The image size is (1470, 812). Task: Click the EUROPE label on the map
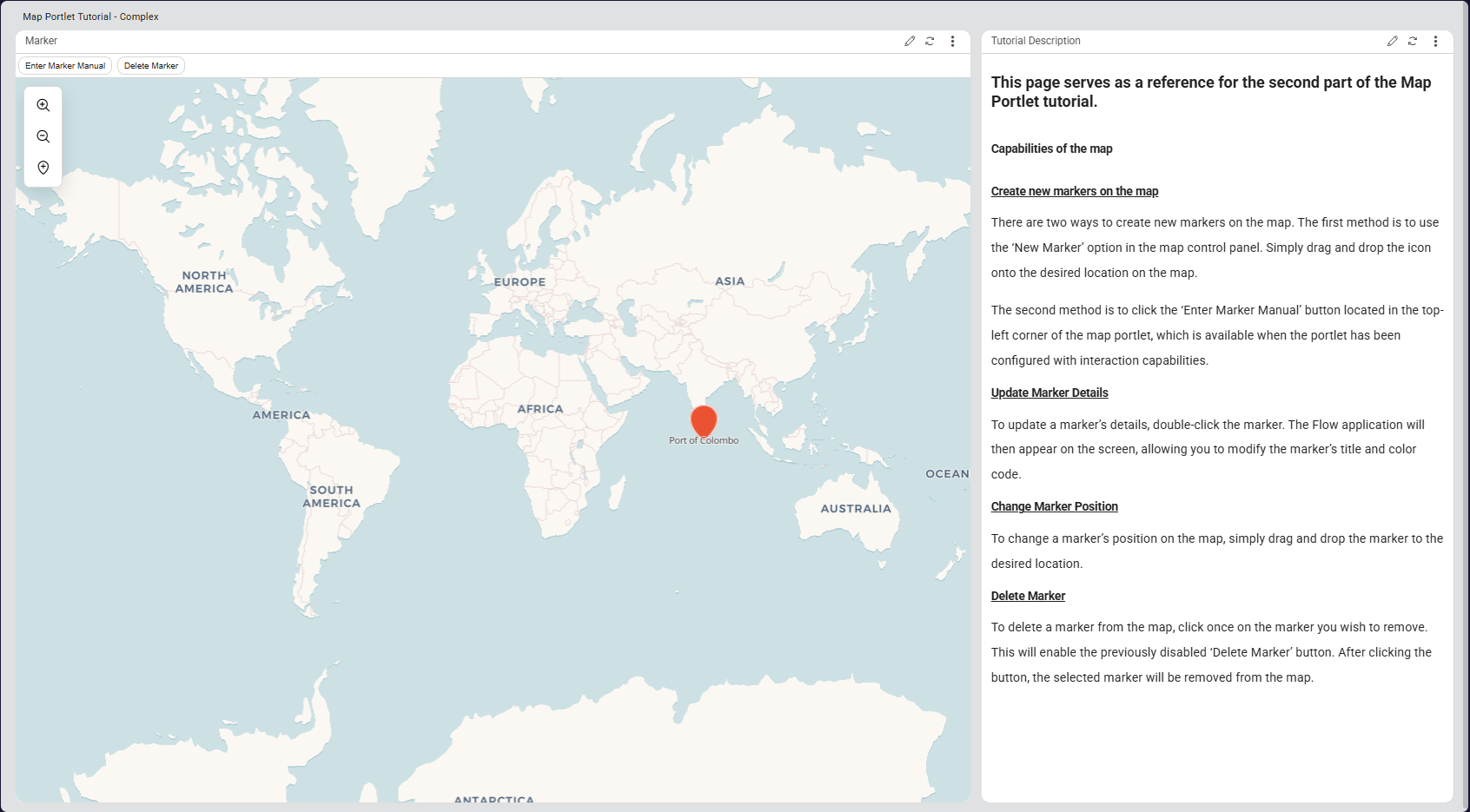click(520, 282)
